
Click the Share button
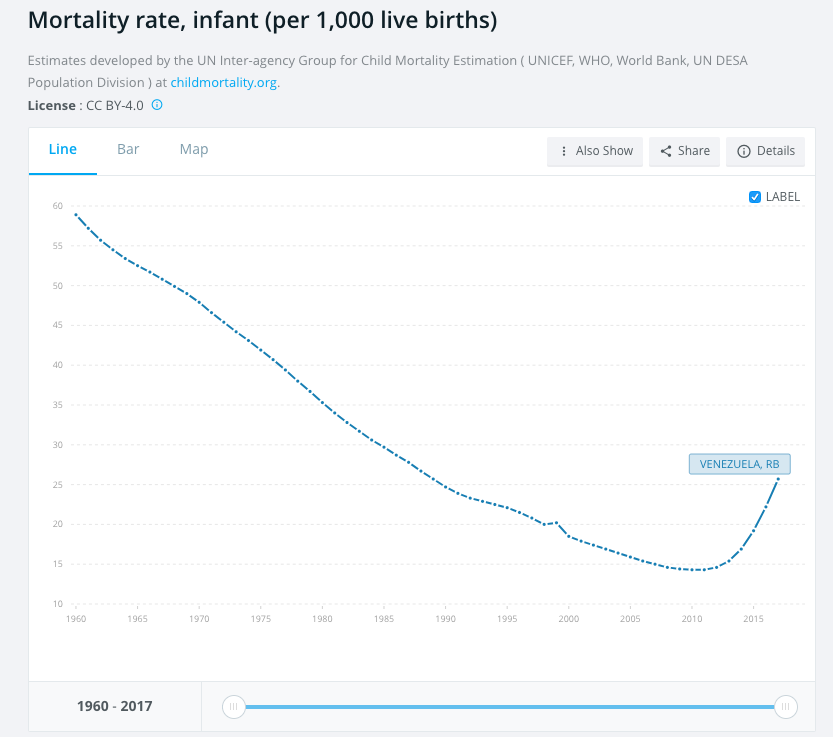[x=685, y=151]
